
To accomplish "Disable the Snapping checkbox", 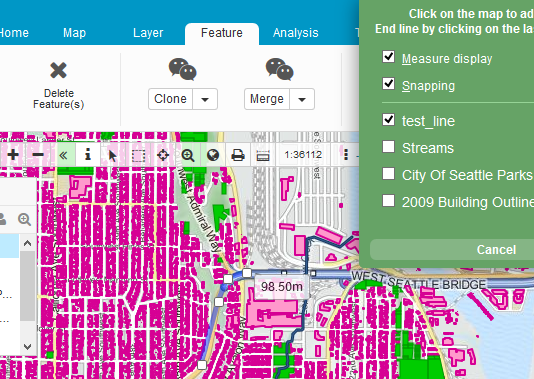I will 389,83.
